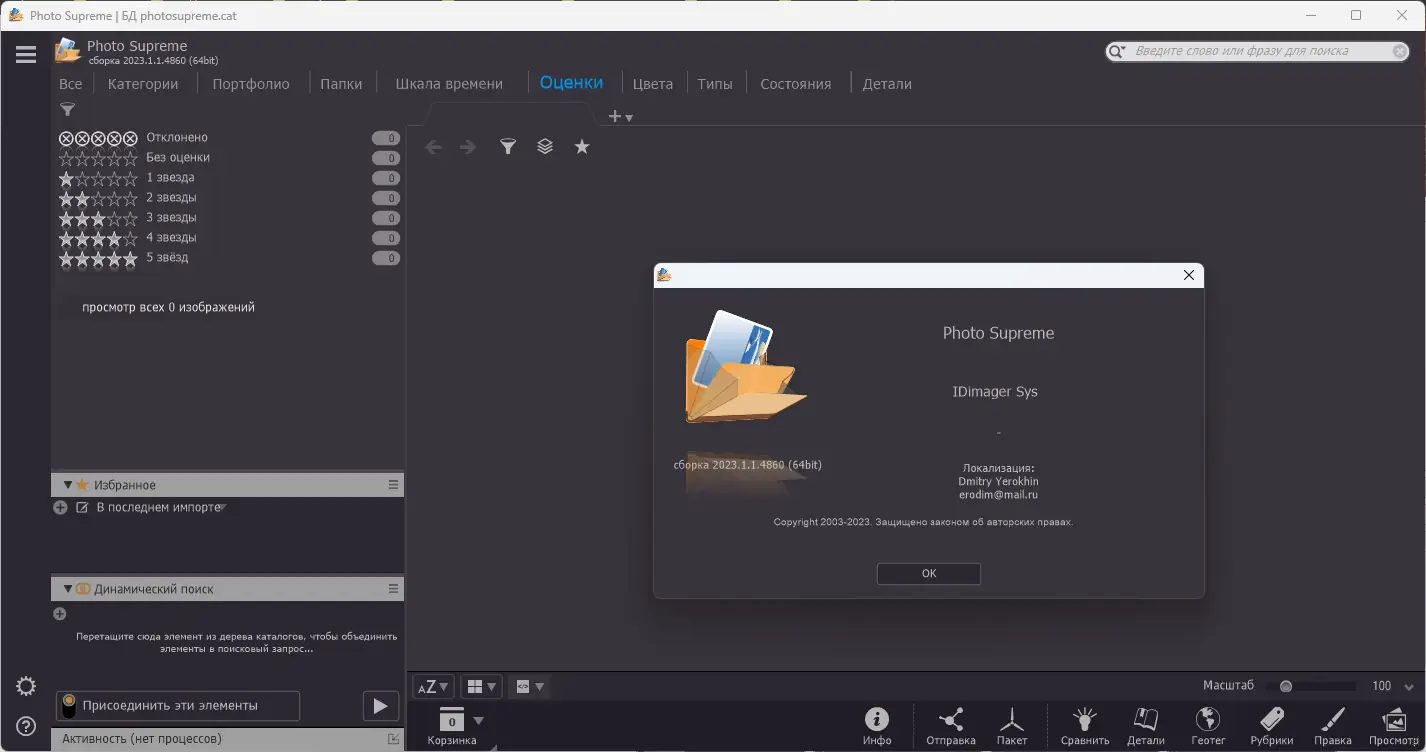Open the search options dropdown in the search box
Screen dimensions: 1426x752
click(x=1118, y=51)
